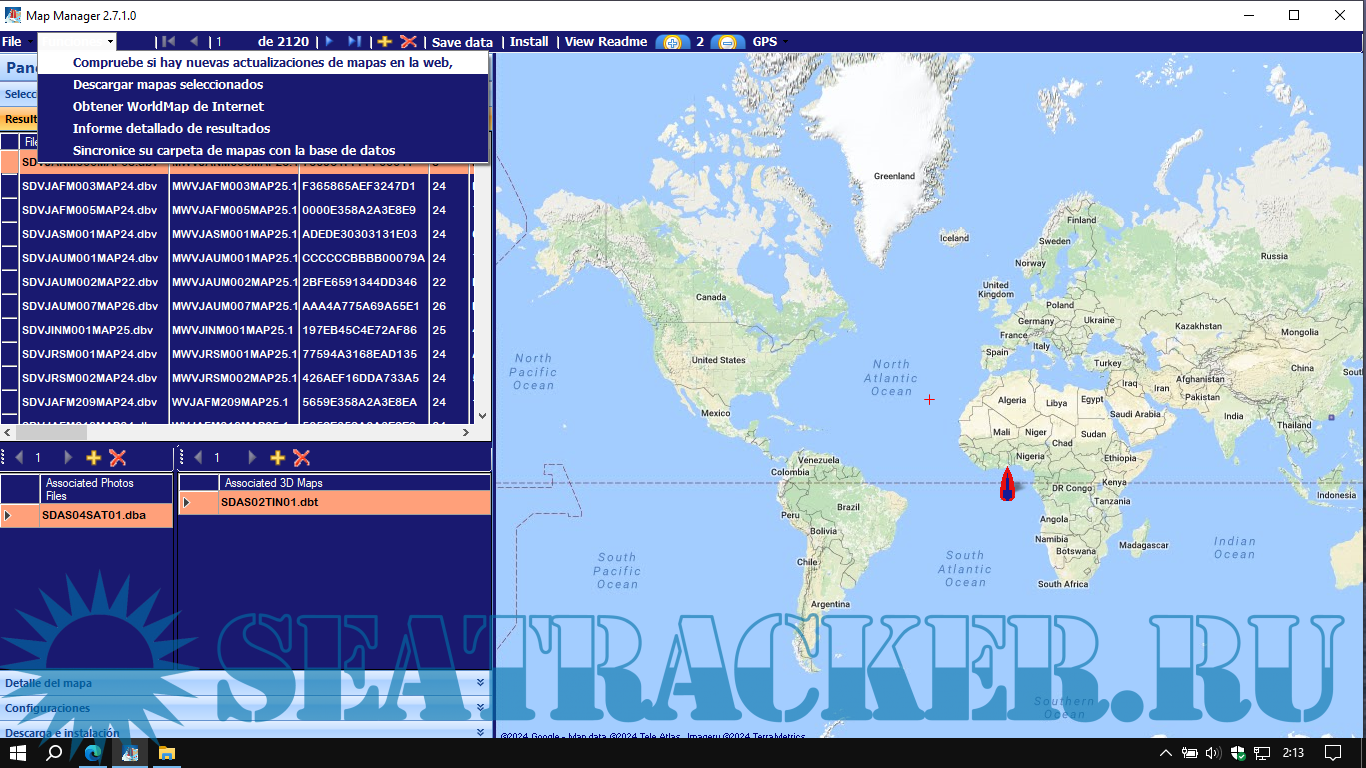
Task: Click the yellow plus icon in top toolbar
Action: [384, 42]
